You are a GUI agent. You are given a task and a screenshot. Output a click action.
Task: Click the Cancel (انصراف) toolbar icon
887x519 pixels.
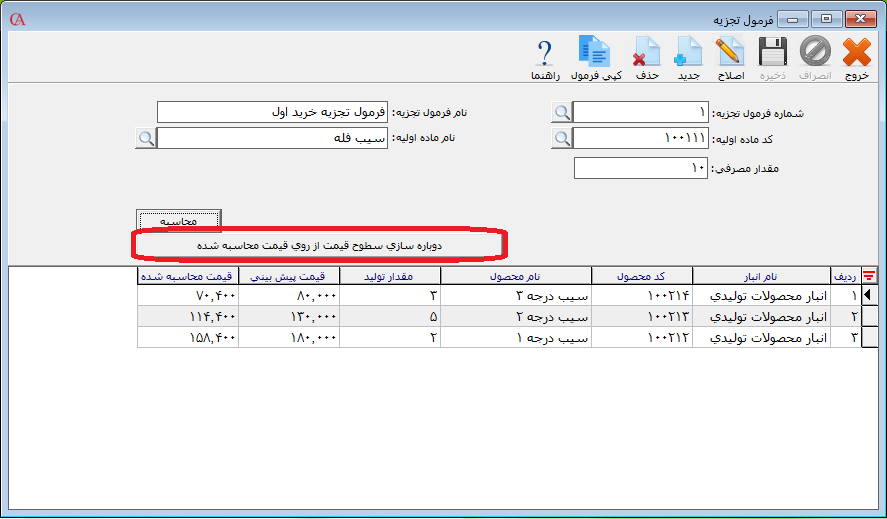(815, 57)
